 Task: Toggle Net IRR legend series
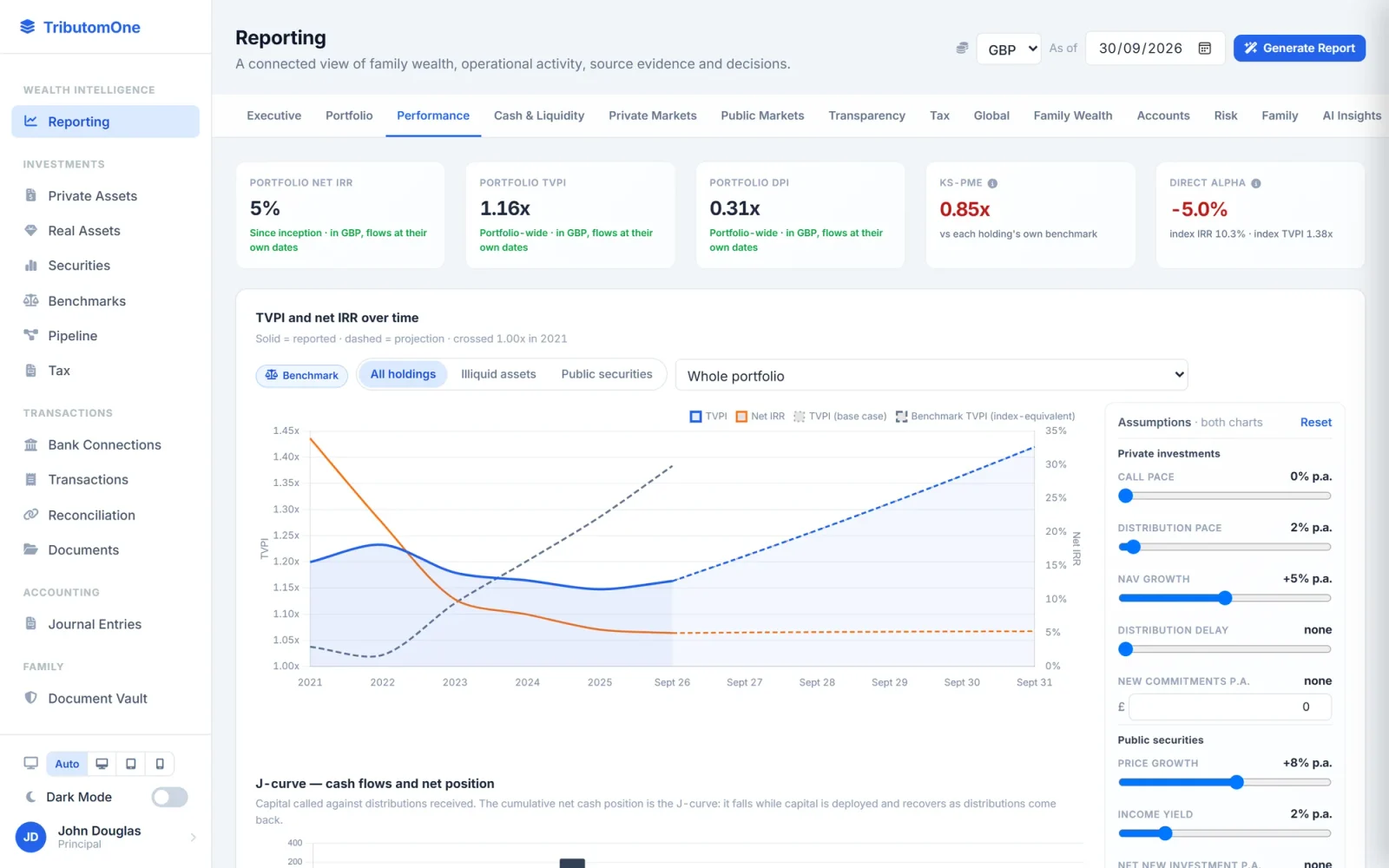(760, 417)
